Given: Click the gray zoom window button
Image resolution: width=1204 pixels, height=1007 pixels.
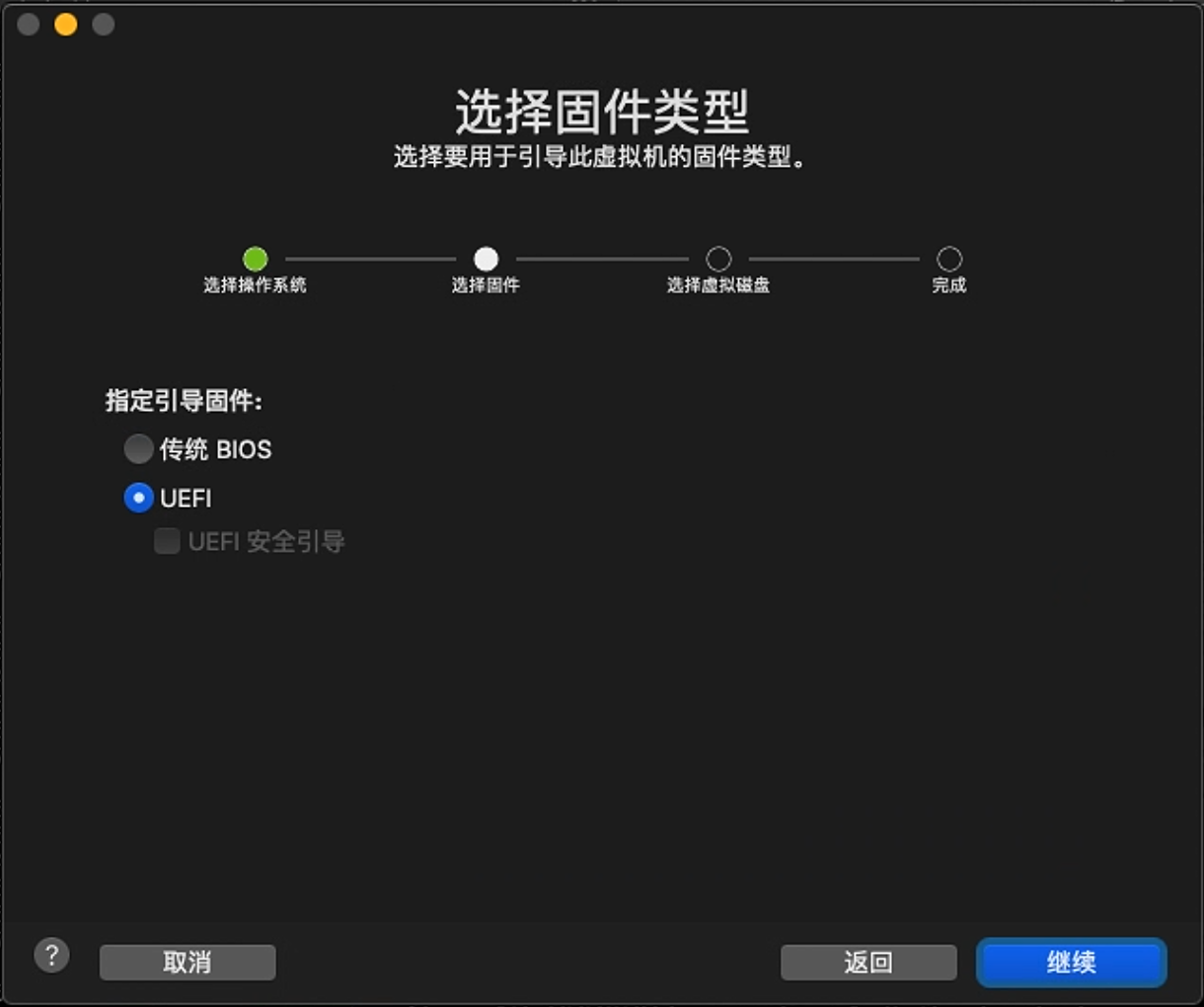Looking at the screenshot, I should coord(104,25).
